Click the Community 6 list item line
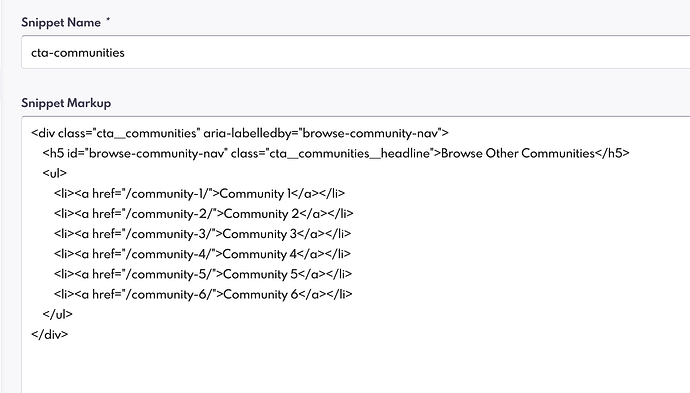 [x=203, y=294]
